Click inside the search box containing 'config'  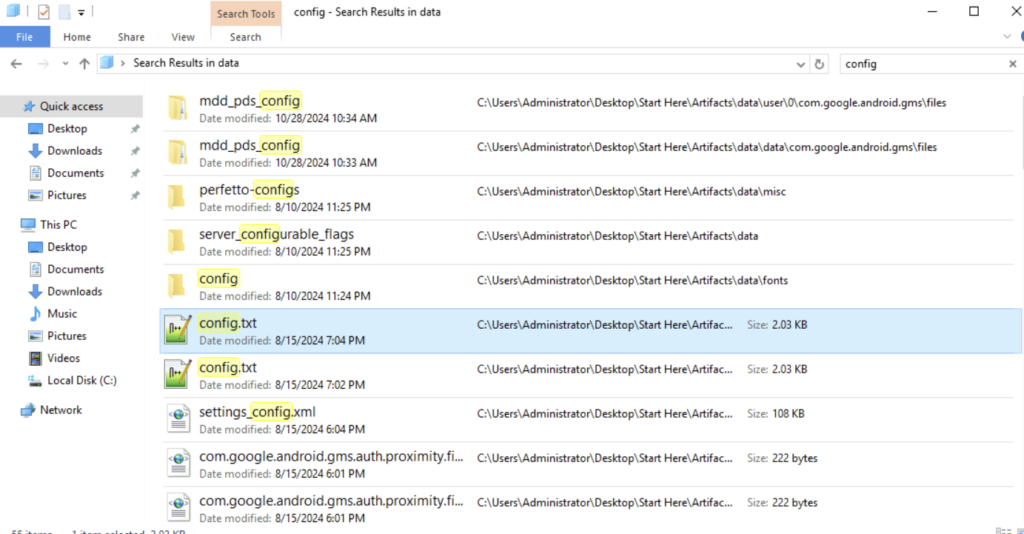pyautogui.click(x=918, y=63)
